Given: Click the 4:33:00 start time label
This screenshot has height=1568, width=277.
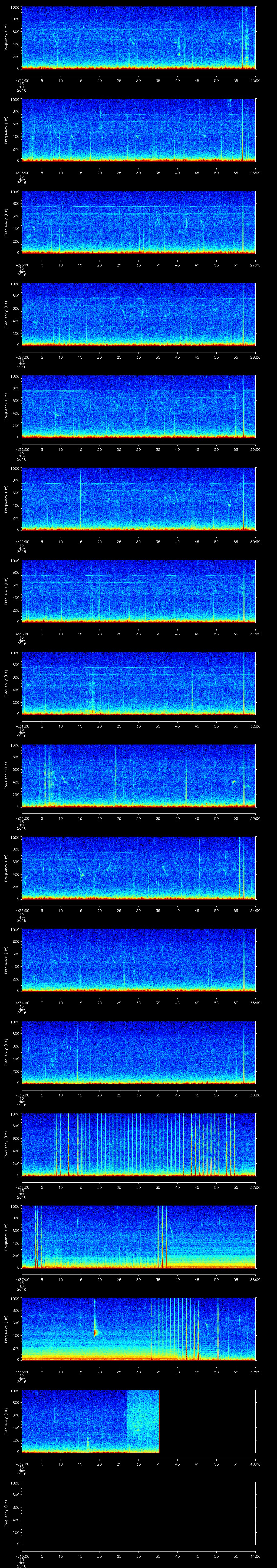Looking at the screenshot, I should (x=22, y=910).
